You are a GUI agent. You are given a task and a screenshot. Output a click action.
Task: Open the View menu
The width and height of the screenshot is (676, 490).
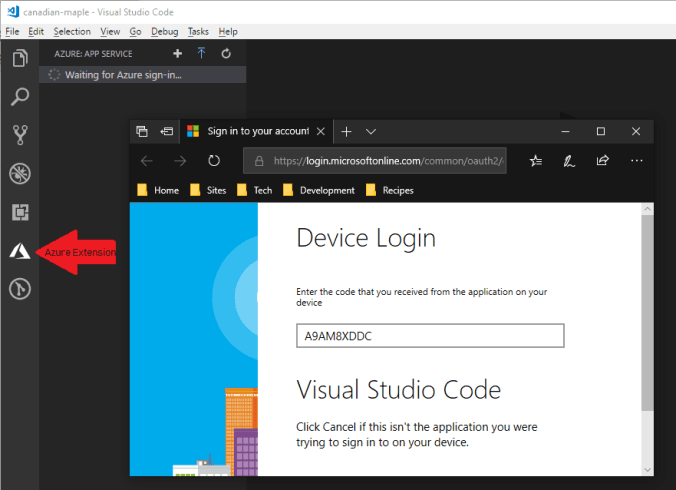(x=110, y=31)
